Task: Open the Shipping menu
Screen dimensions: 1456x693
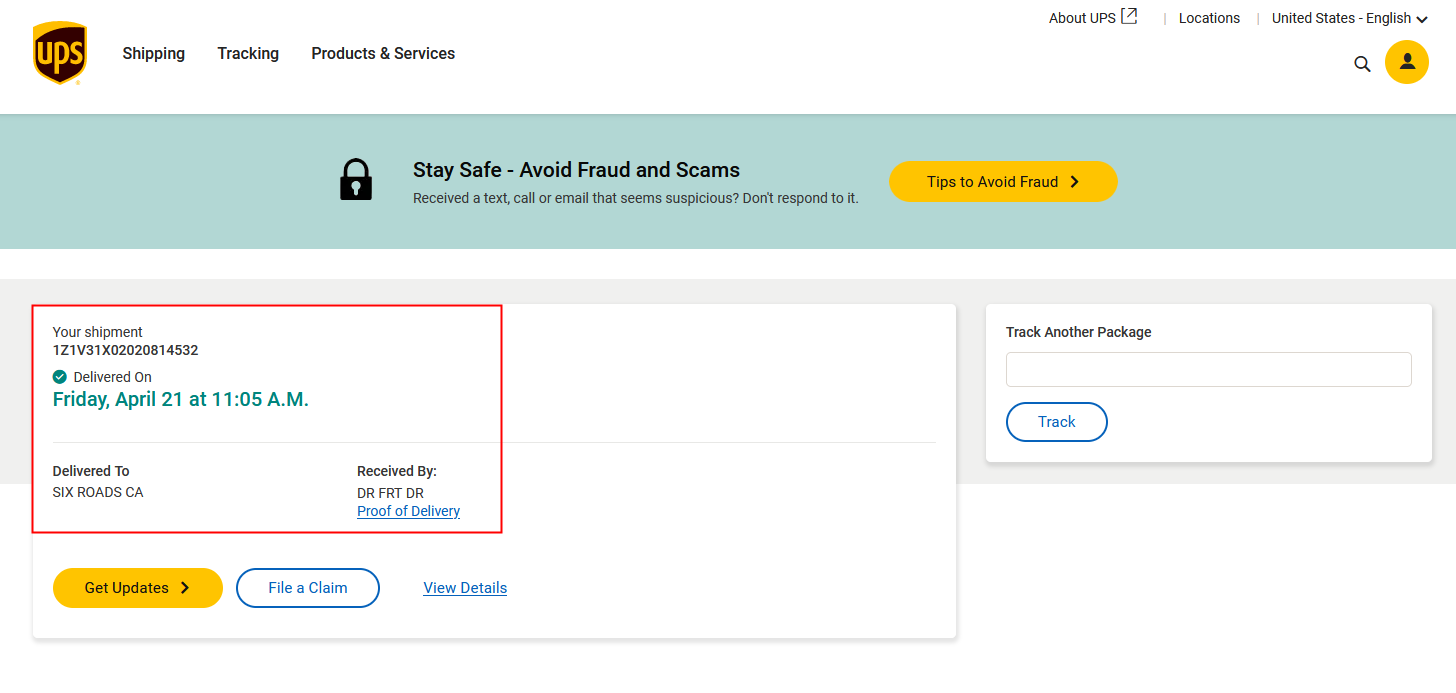Action: click(x=153, y=54)
